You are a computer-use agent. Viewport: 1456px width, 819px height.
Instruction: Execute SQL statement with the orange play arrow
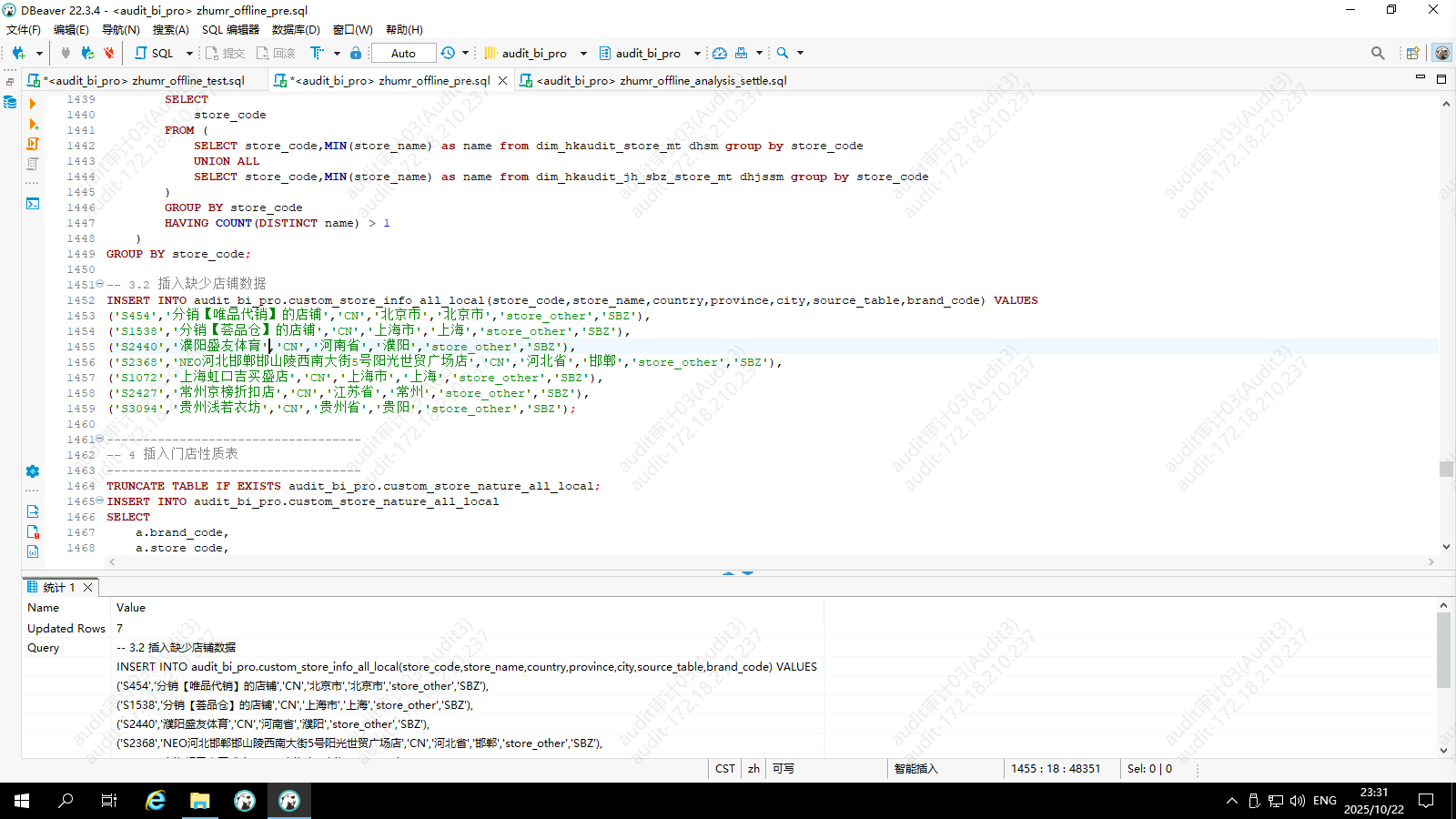[x=33, y=104]
